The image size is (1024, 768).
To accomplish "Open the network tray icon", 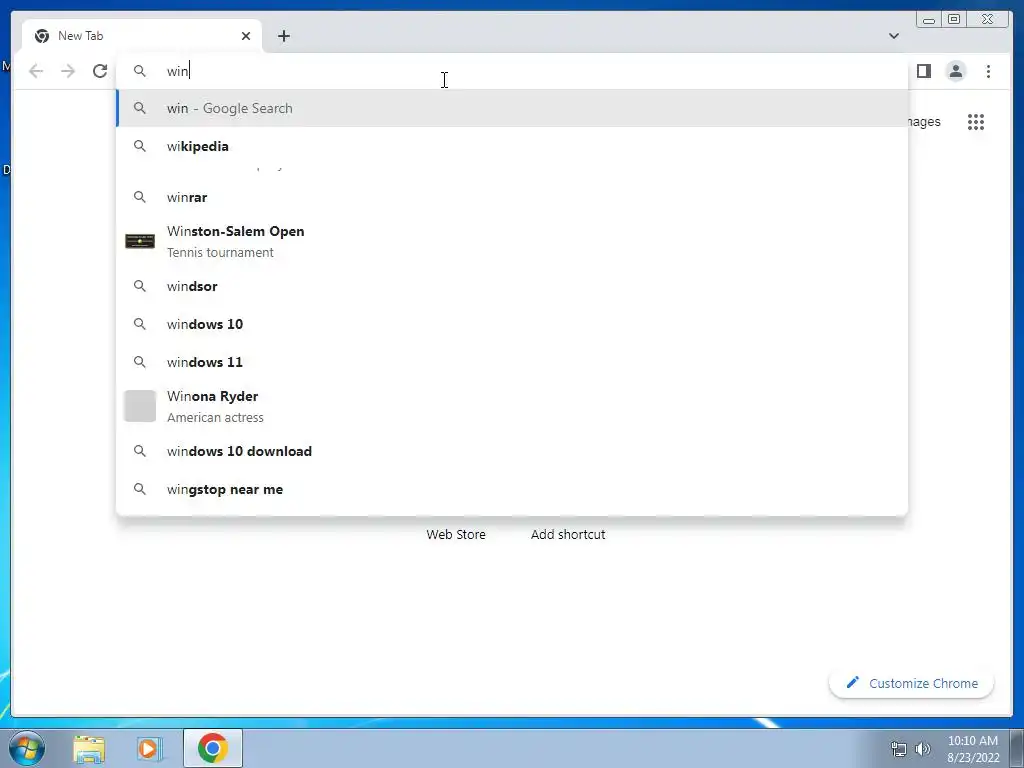I will [x=899, y=749].
